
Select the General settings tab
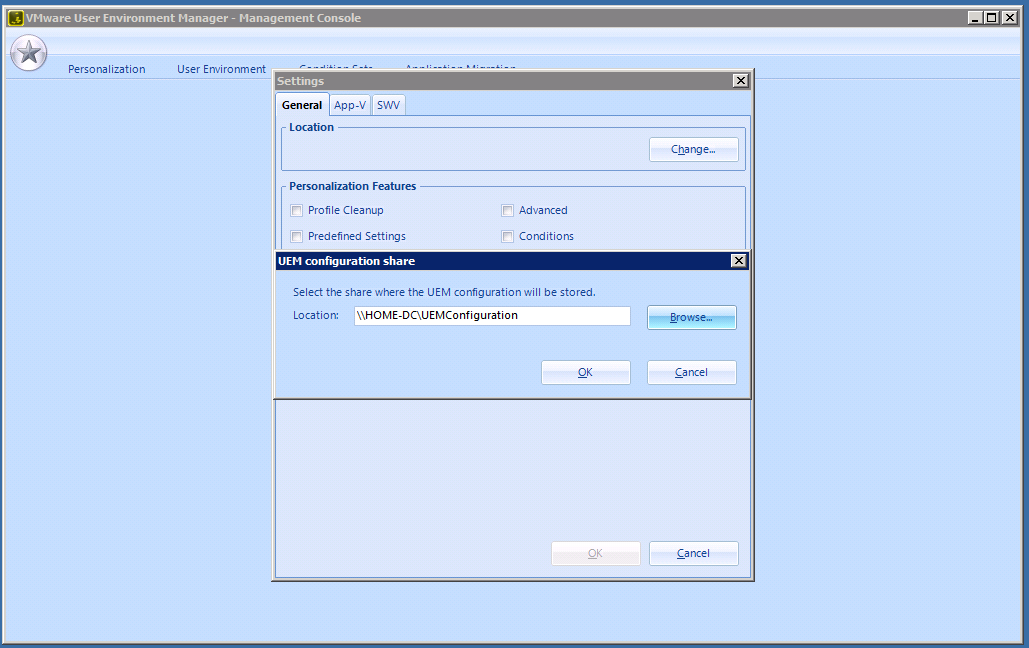point(302,105)
